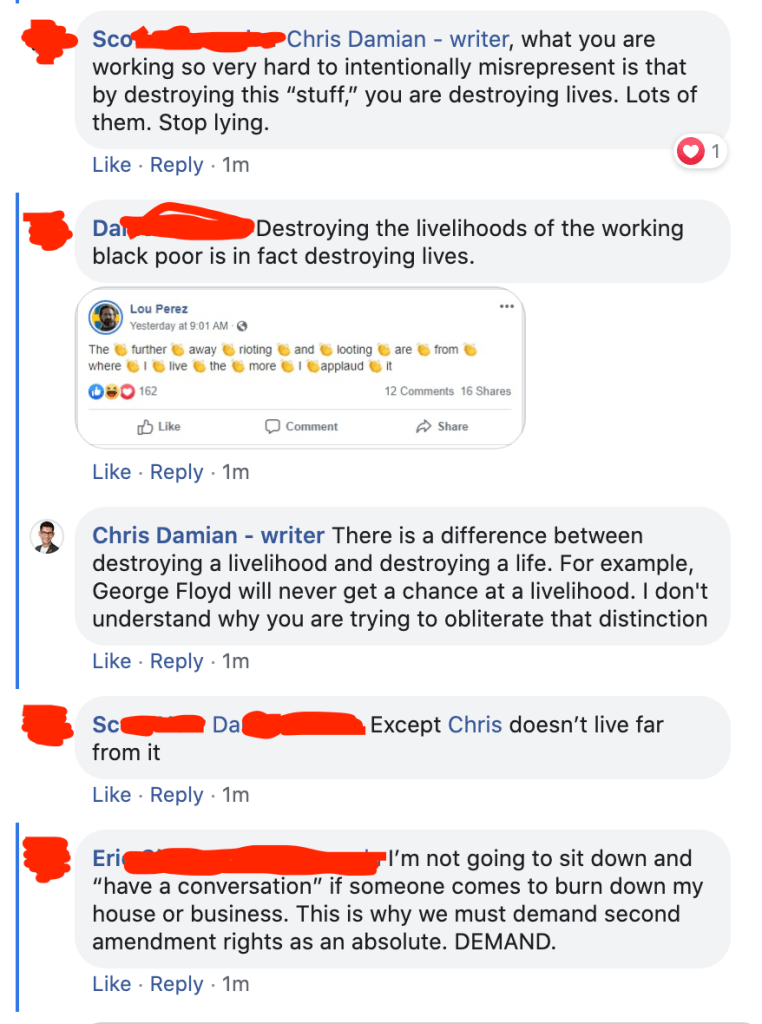Reply to 'destroying livelihoods' comment
The height and width of the screenshot is (1024, 762).
[176, 472]
